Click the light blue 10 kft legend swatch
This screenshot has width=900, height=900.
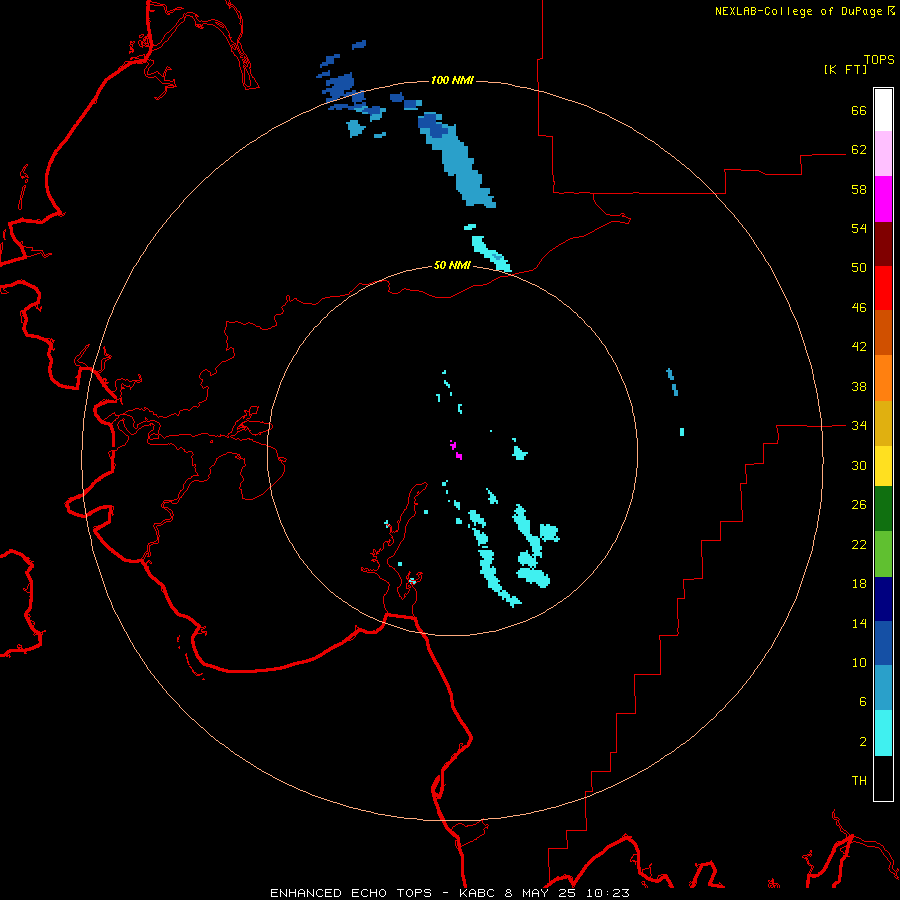click(883, 688)
